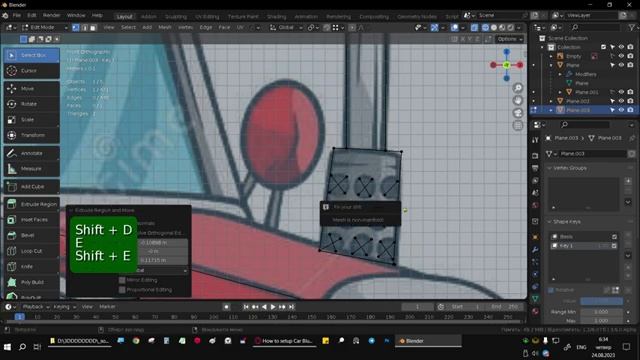Click the viewport pan hand icon
The image size is (640, 360).
[x=518, y=100]
